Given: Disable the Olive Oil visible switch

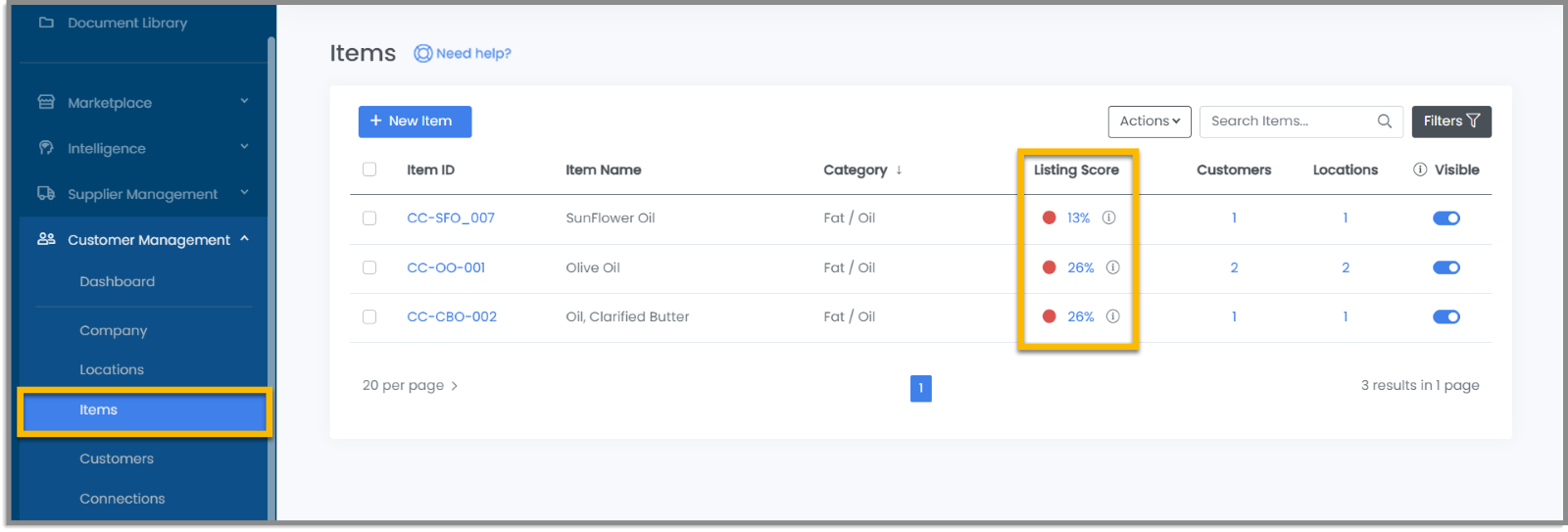Looking at the screenshot, I should click(x=1445, y=267).
